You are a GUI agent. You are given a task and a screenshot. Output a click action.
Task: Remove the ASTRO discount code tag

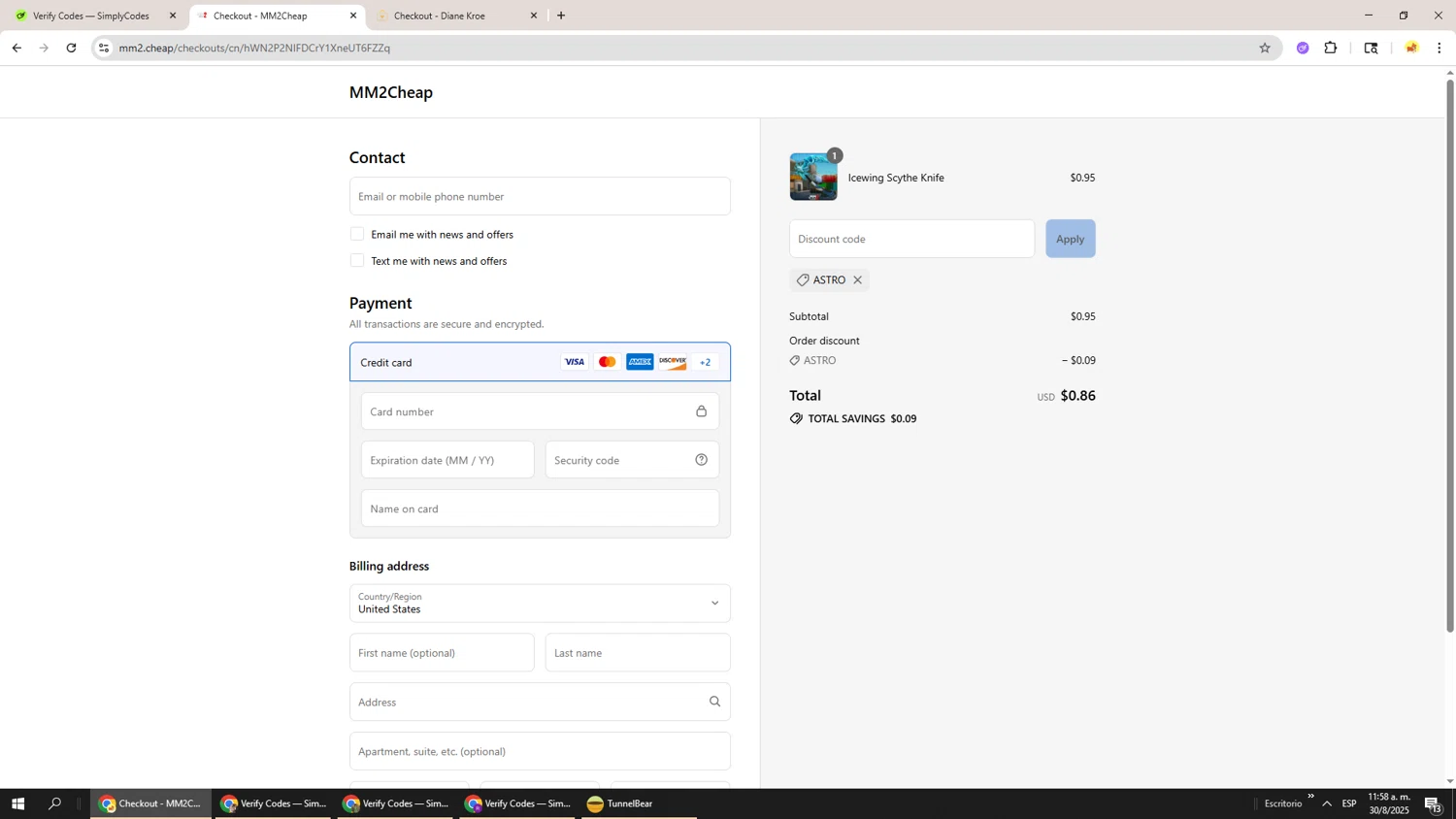tap(857, 280)
